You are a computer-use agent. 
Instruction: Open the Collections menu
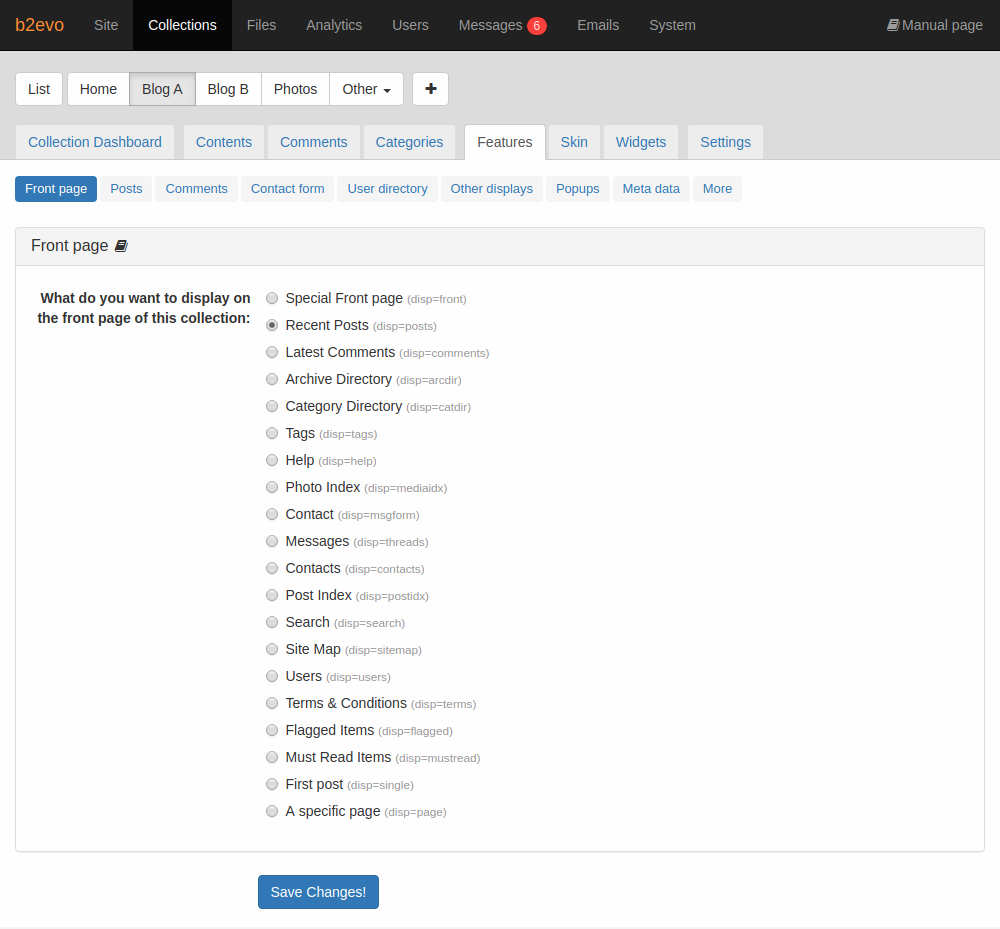pos(182,25)
